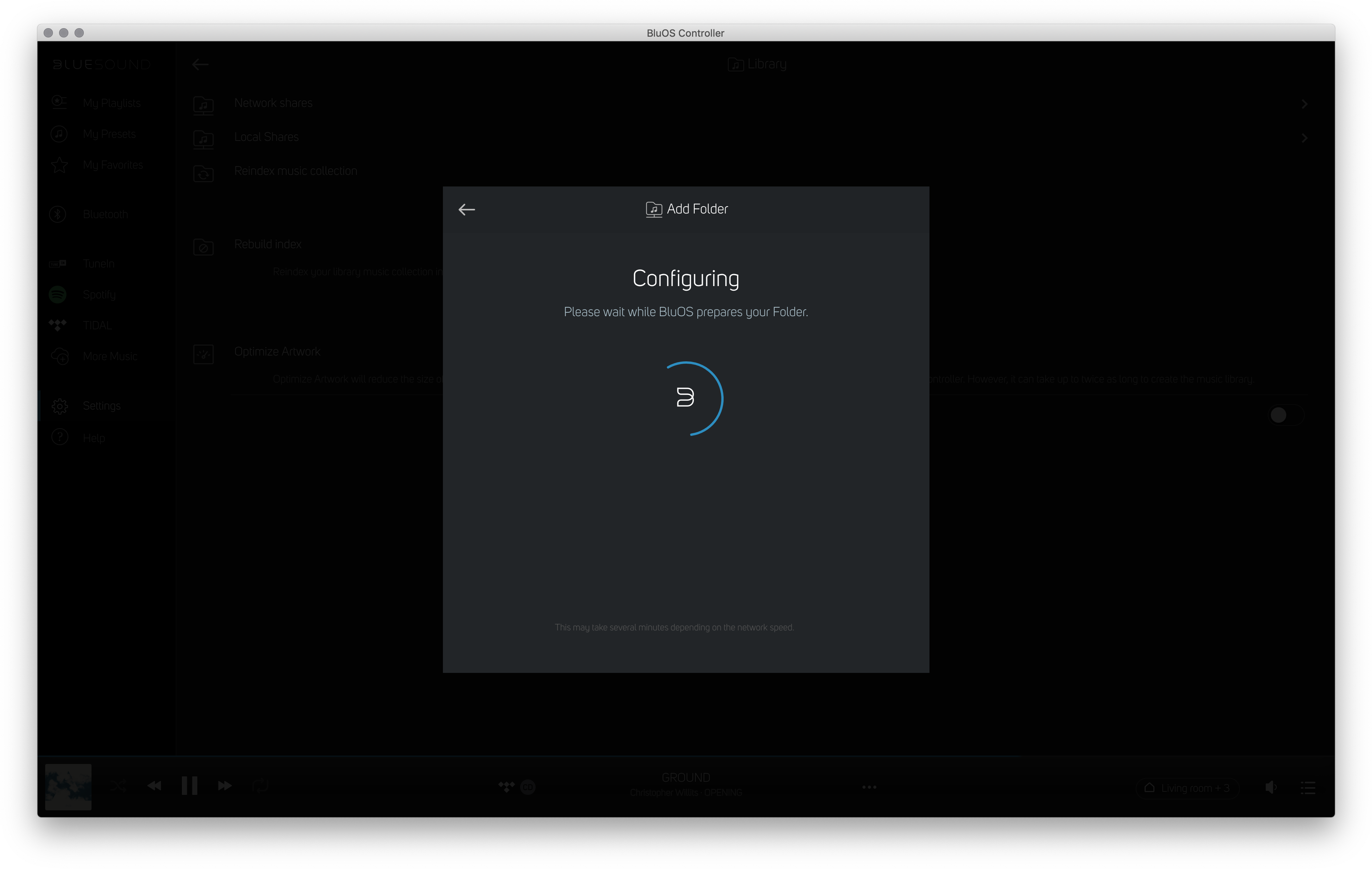The height and width of the screenshot is (869, 1372).
Task: Click the GROUND track title
Action: tap(685, 778)
